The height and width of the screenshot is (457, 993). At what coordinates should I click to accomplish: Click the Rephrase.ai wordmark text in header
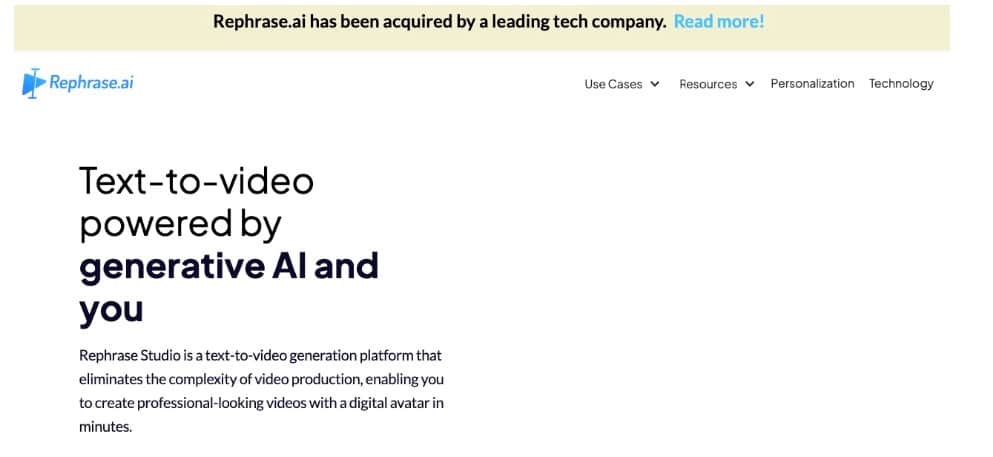(91, 83)
